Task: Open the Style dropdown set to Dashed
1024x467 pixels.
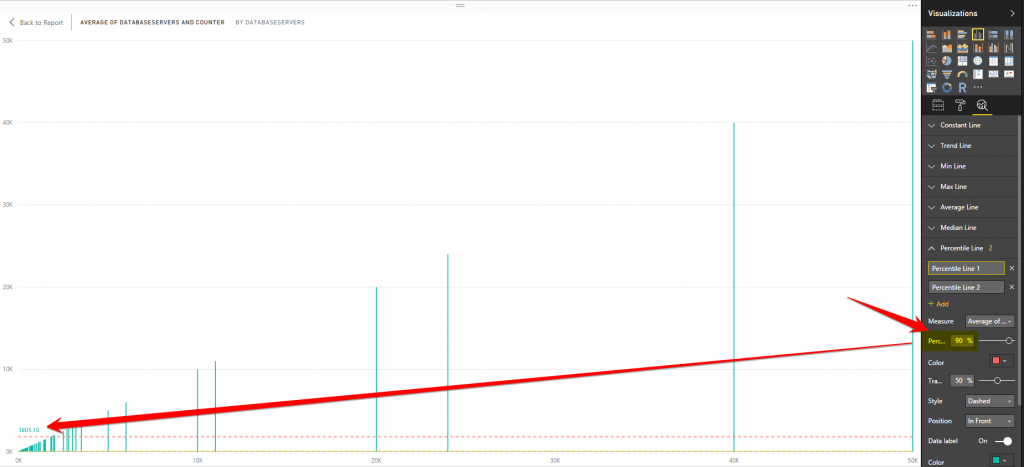Action: click(990, 400)
